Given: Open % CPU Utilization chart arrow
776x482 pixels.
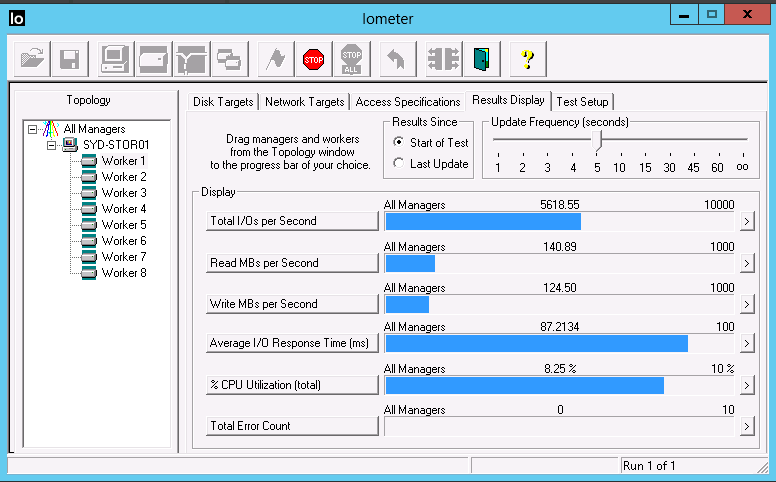Looking at the screenshot, I should pyautogui.click(x=747, y=385).
